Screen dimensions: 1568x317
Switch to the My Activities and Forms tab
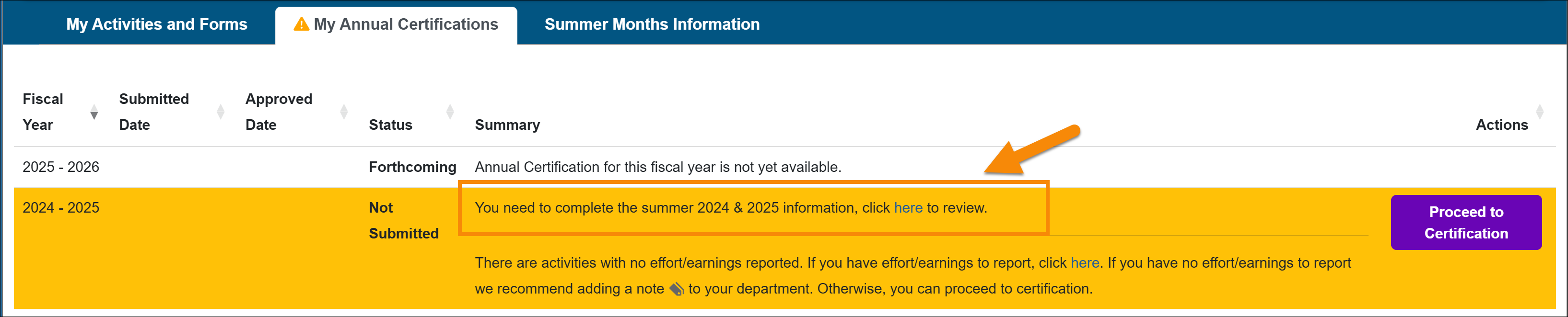click(x=155, y=24)
